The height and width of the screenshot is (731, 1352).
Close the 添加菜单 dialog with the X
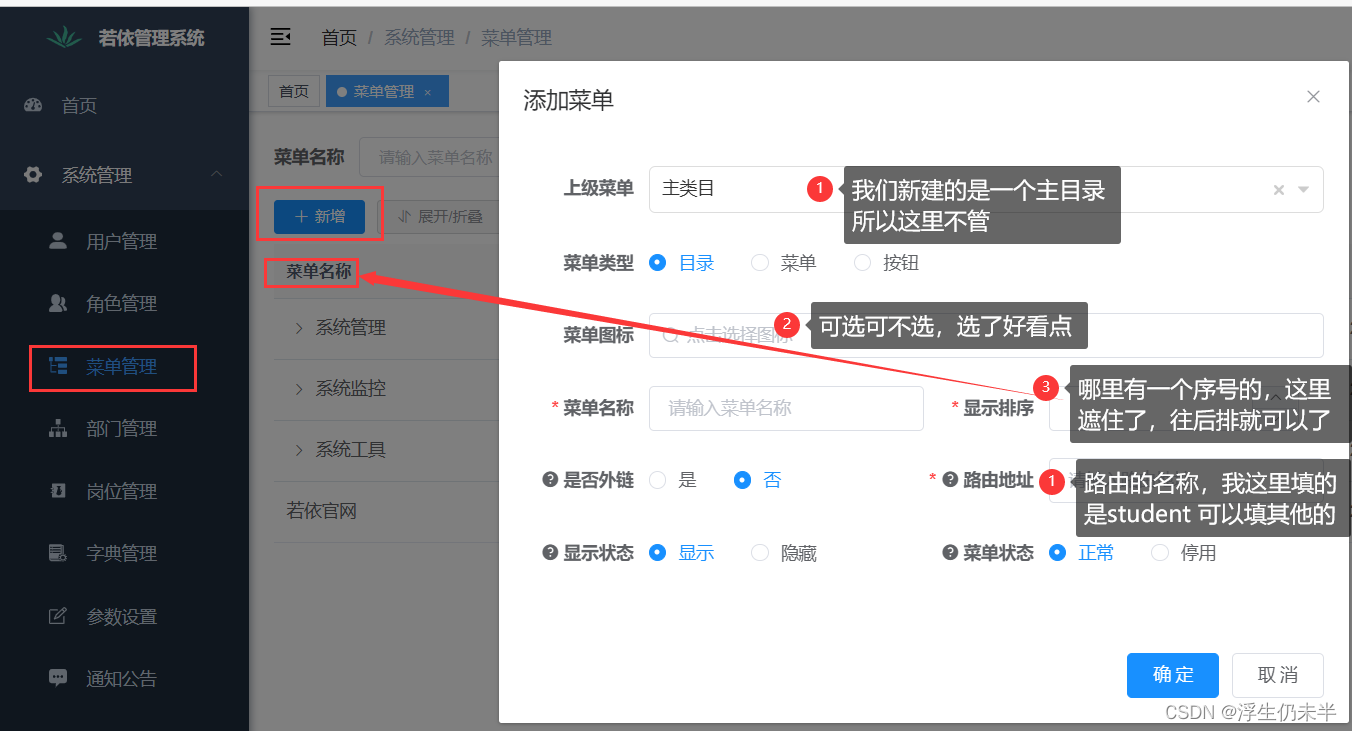point(1314,97)
